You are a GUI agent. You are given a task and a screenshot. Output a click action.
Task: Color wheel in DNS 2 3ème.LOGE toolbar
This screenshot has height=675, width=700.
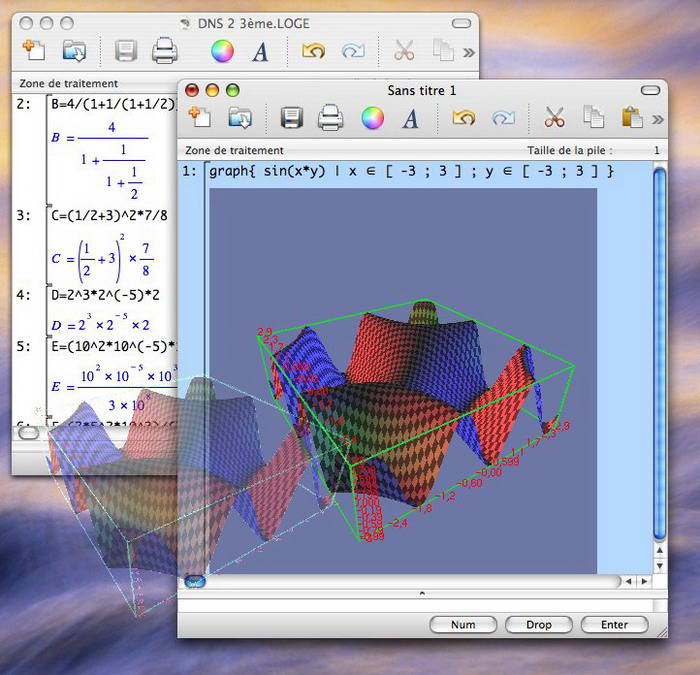[222, 51]
